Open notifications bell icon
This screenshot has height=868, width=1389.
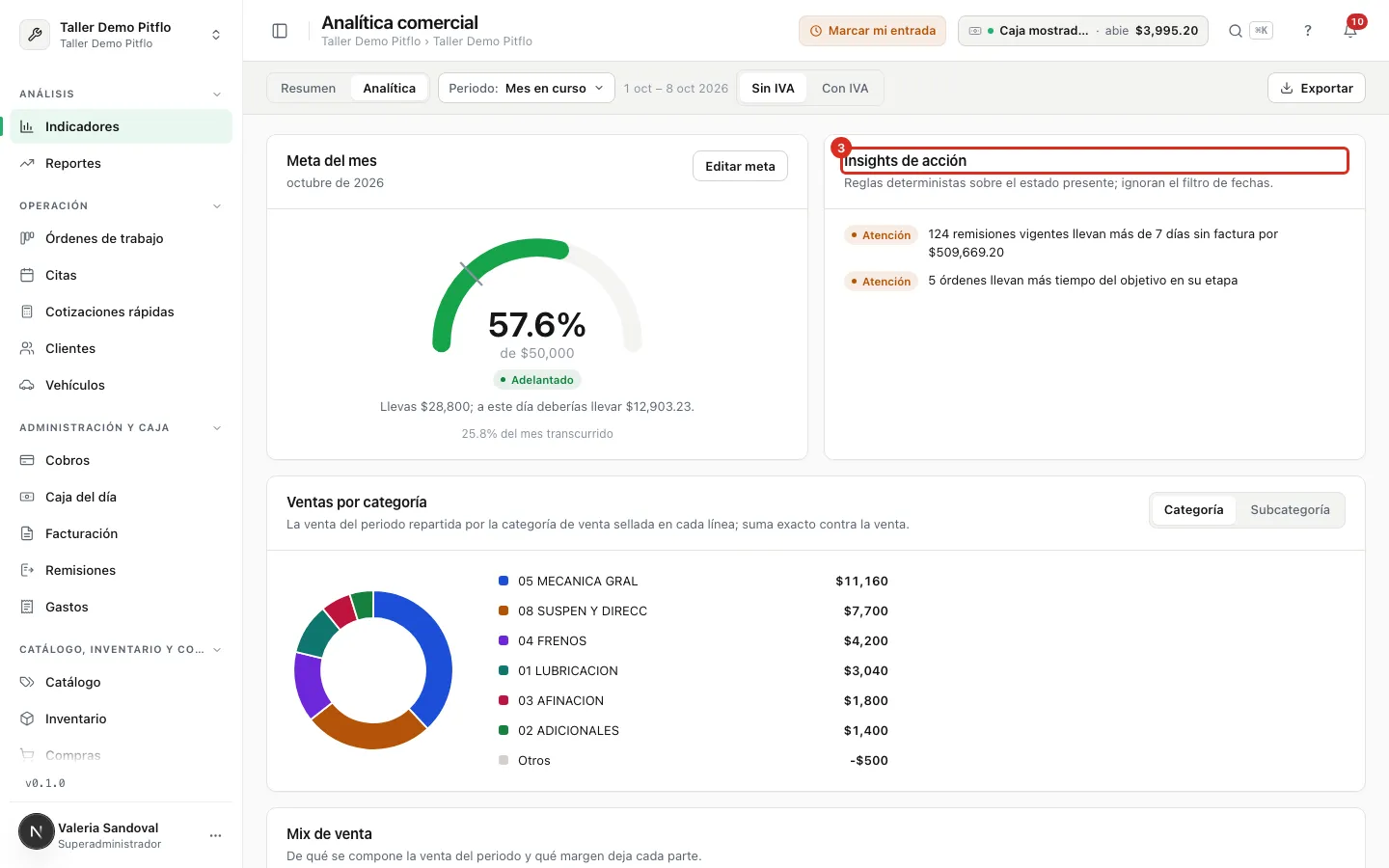pos(1350,31)
